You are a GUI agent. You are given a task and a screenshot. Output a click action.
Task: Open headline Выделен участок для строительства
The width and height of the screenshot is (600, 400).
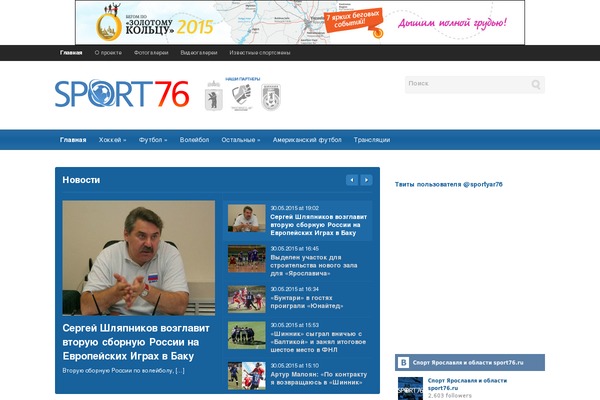point(314,265)
